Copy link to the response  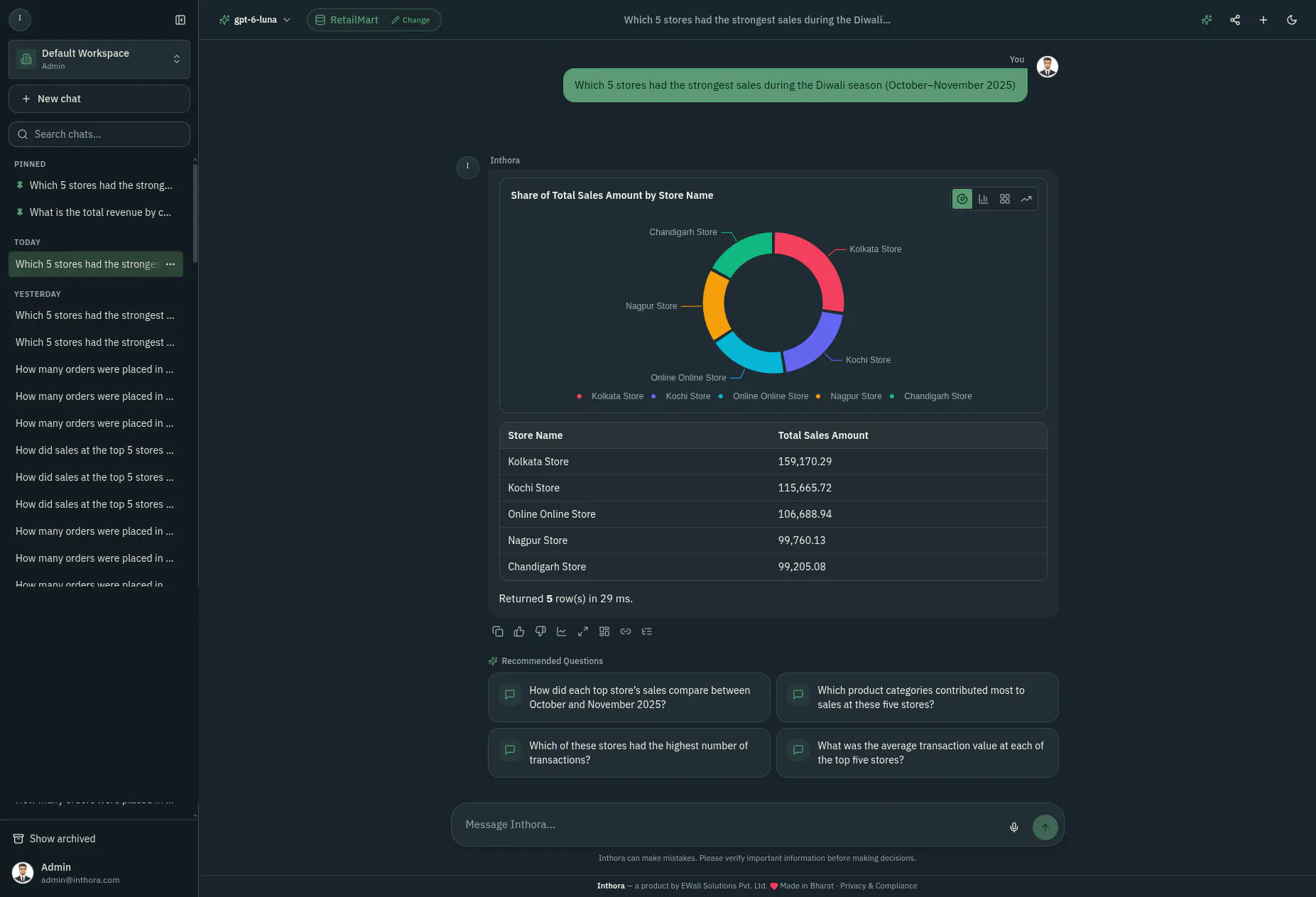(626, 631)
